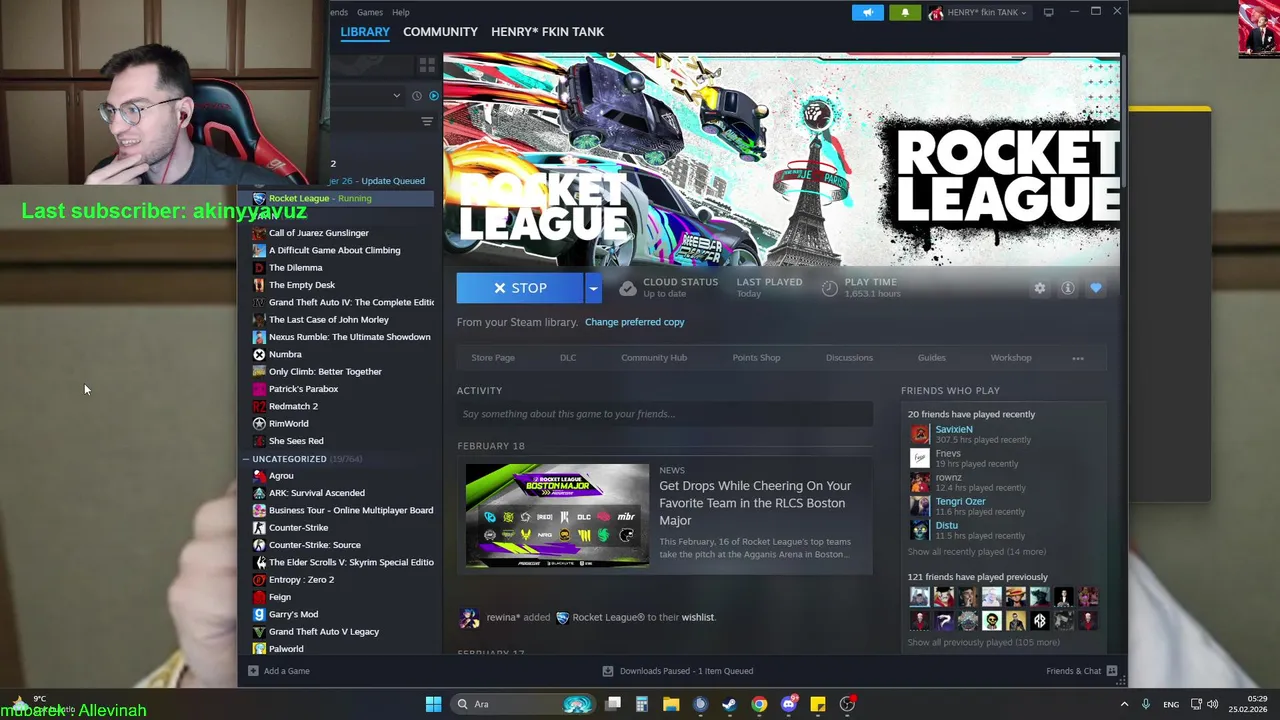Open Steam icon on the taskbar
The image size is (1280, 720).
729,704
